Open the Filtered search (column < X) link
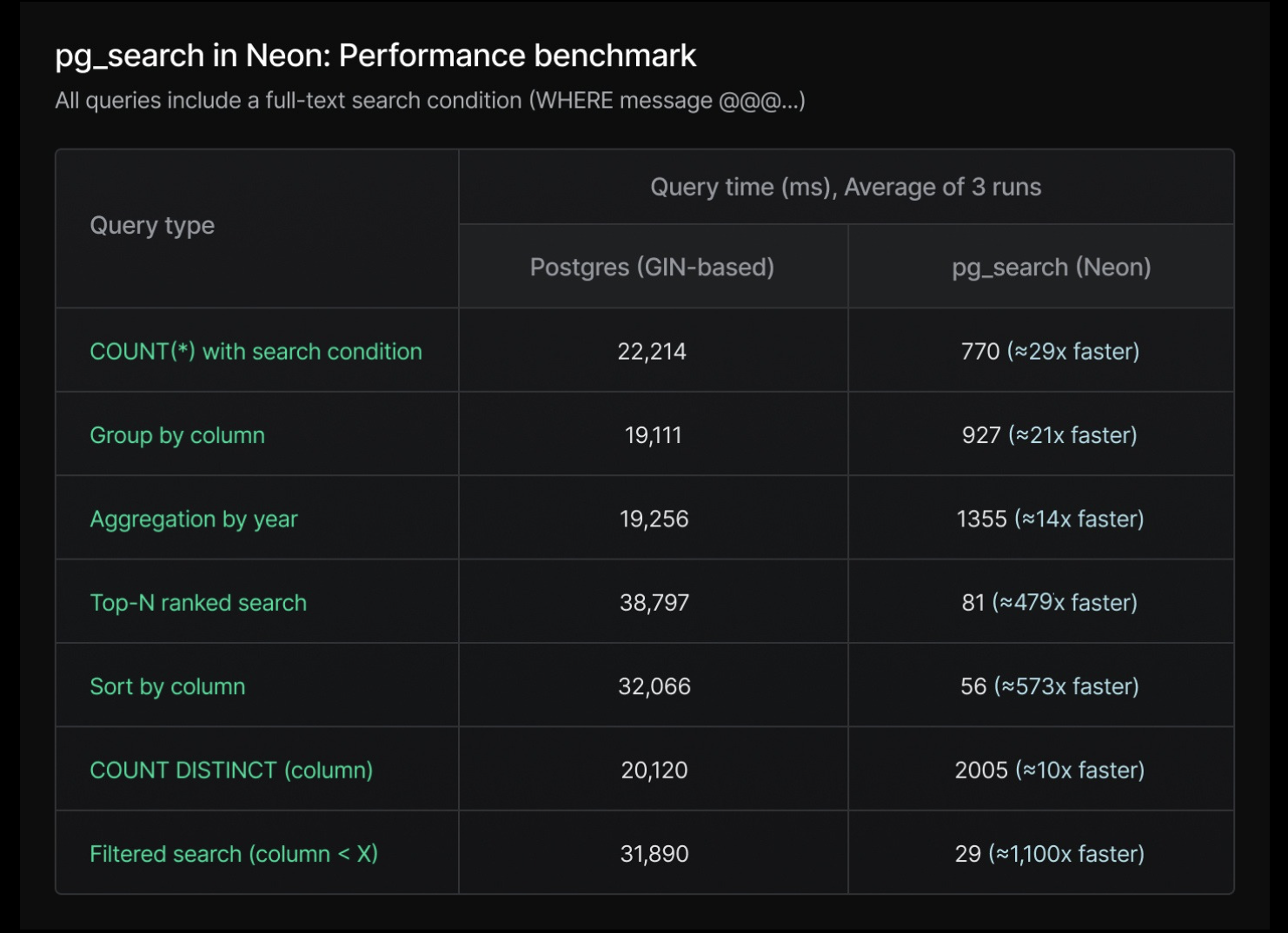The width and height of the screenshot is (1288, 933). point(234,854)
